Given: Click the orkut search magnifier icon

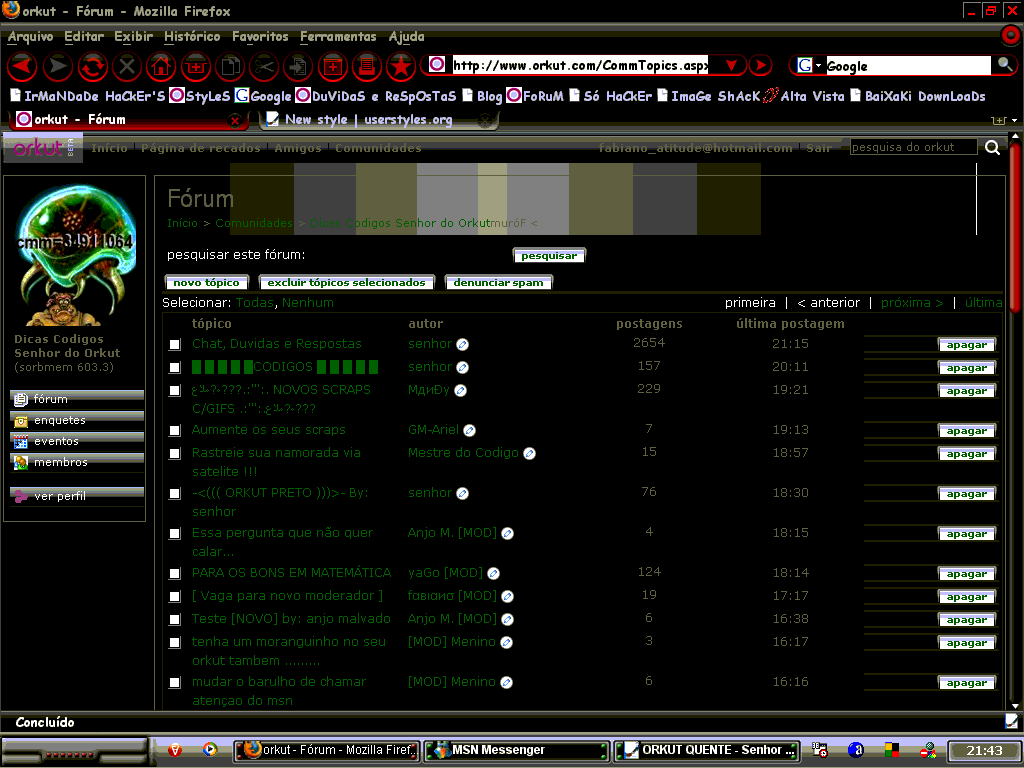Looking at the screenshot, I should [x=993, y=148].
